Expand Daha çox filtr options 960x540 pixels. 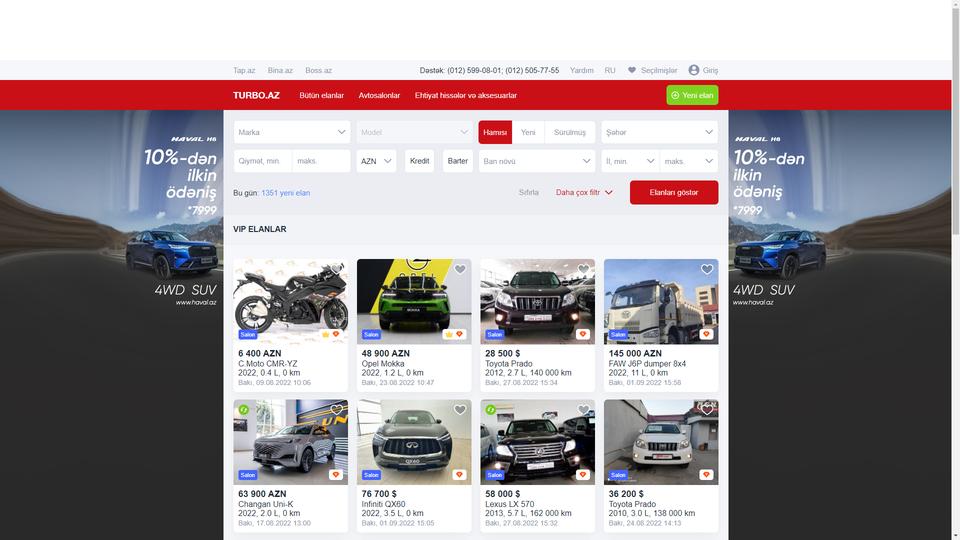(x=584, y=192)
